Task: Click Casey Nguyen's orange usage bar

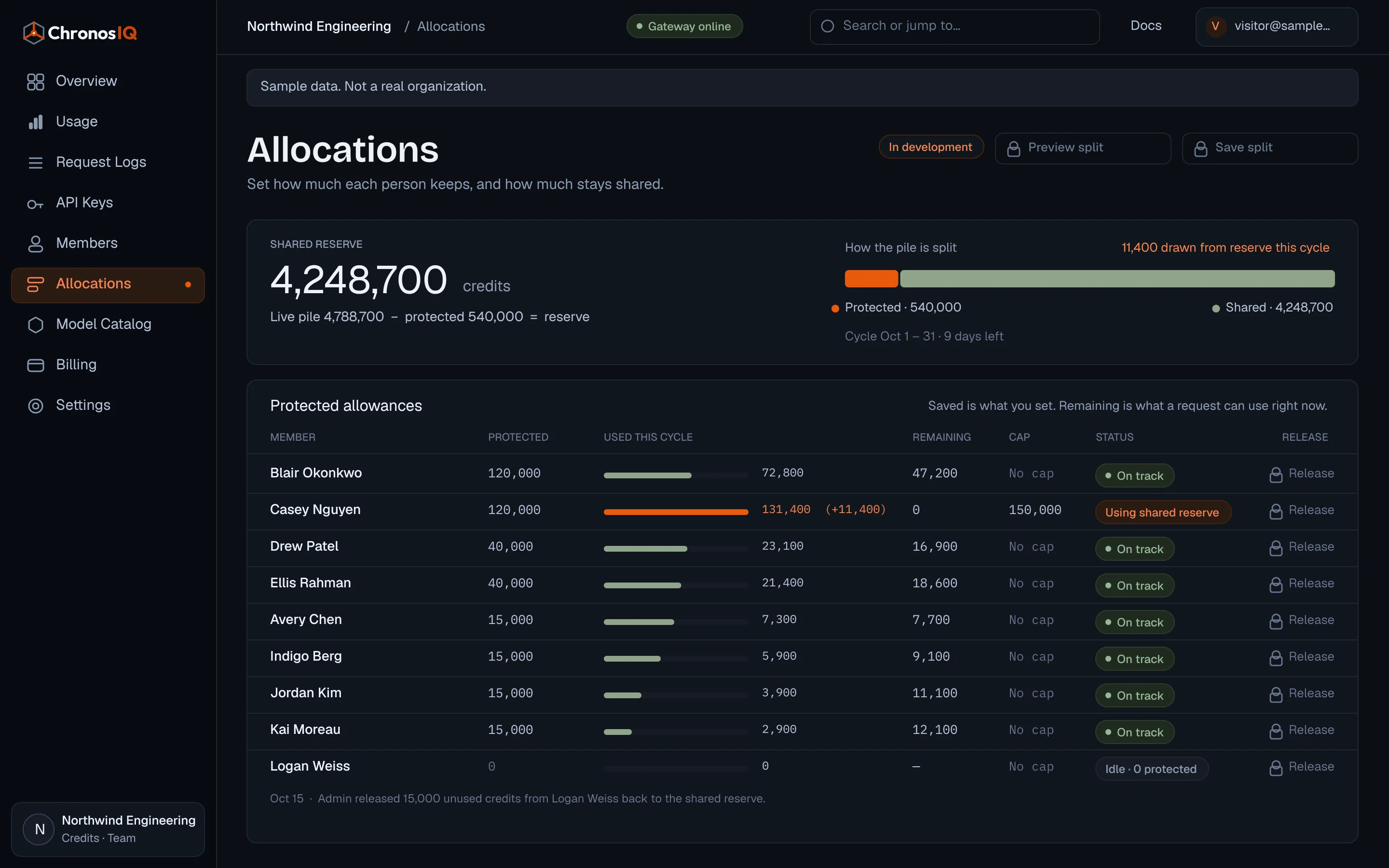Action: pos(676,512)
